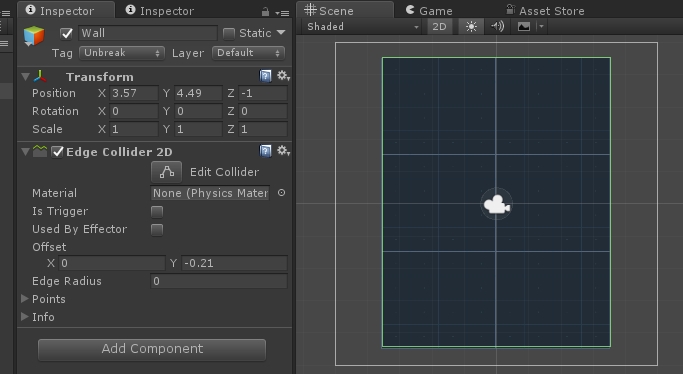Viewport: 683px width, 374px height.
Task: Open Edge Collider 2D gear settings menu
Action: point(283,151)
